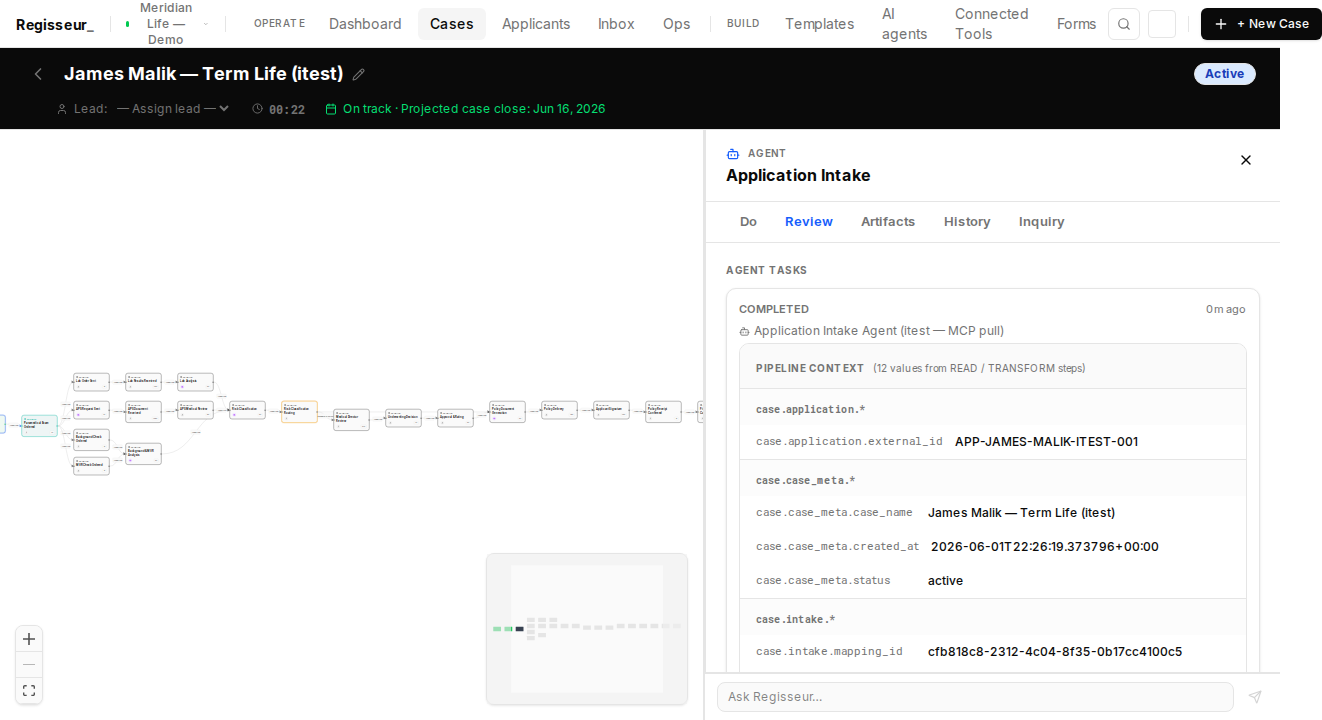1322x720 pixels.
Task: Open search with magnifier icon
Action: click(1124, 24)
